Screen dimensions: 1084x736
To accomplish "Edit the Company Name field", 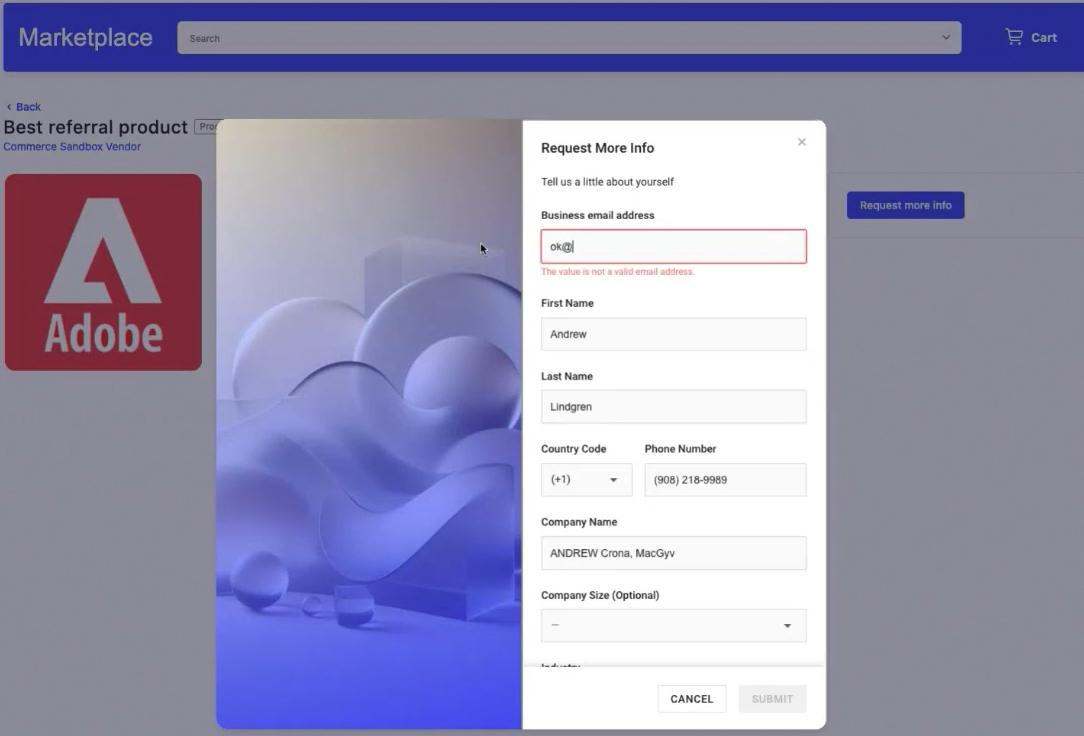I will pos(673,553).
